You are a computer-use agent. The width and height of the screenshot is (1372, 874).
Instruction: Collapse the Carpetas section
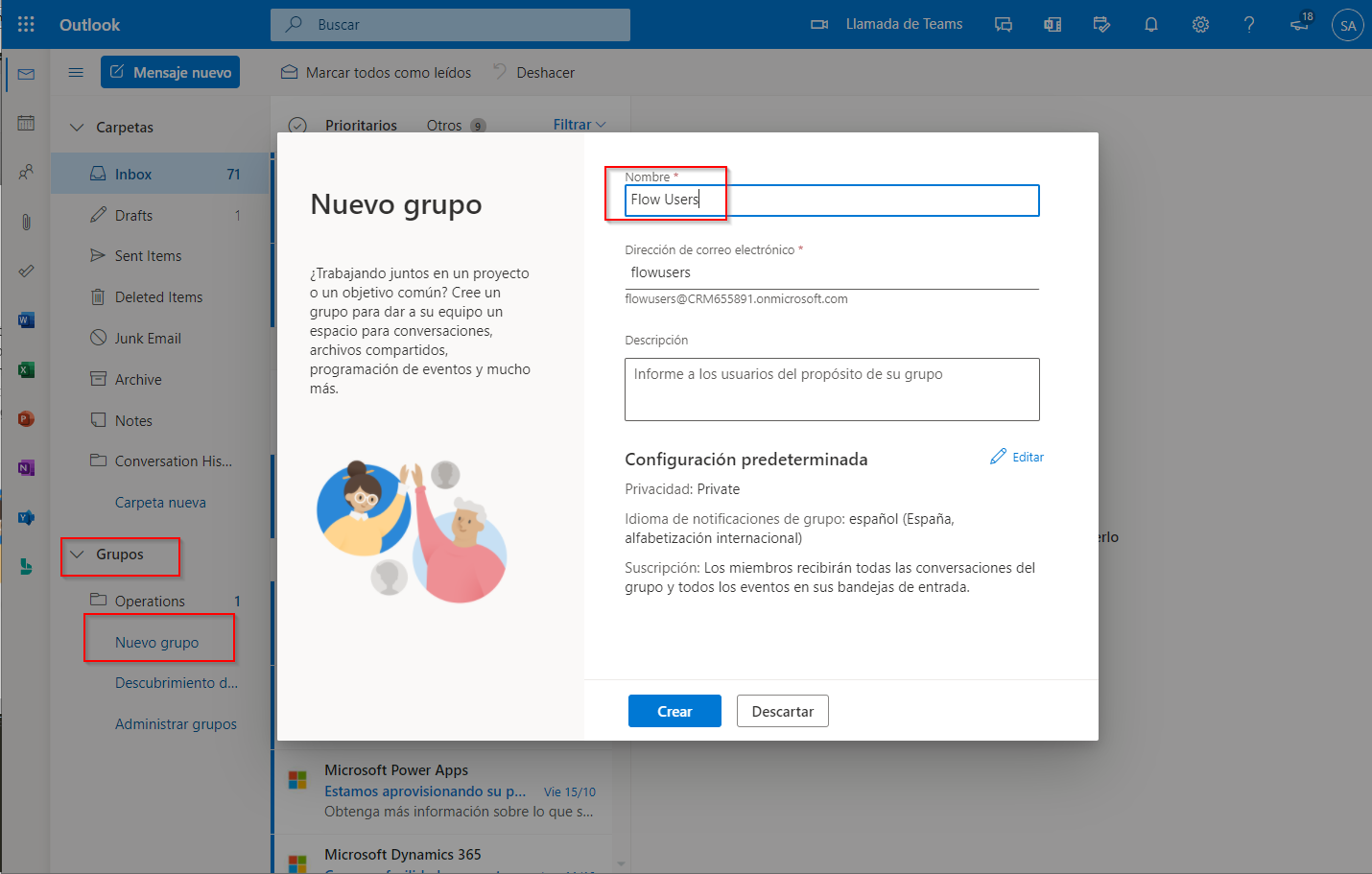(x=78, y=127)
